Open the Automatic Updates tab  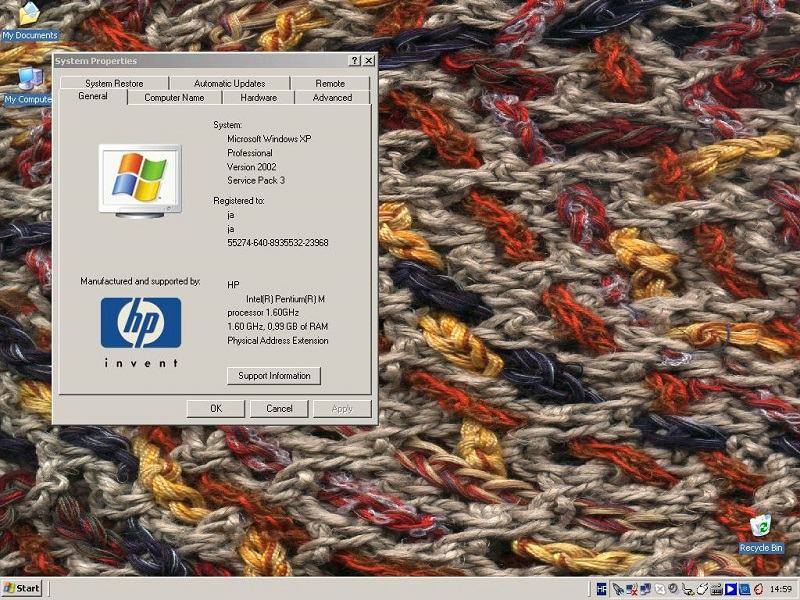(229, 84)
